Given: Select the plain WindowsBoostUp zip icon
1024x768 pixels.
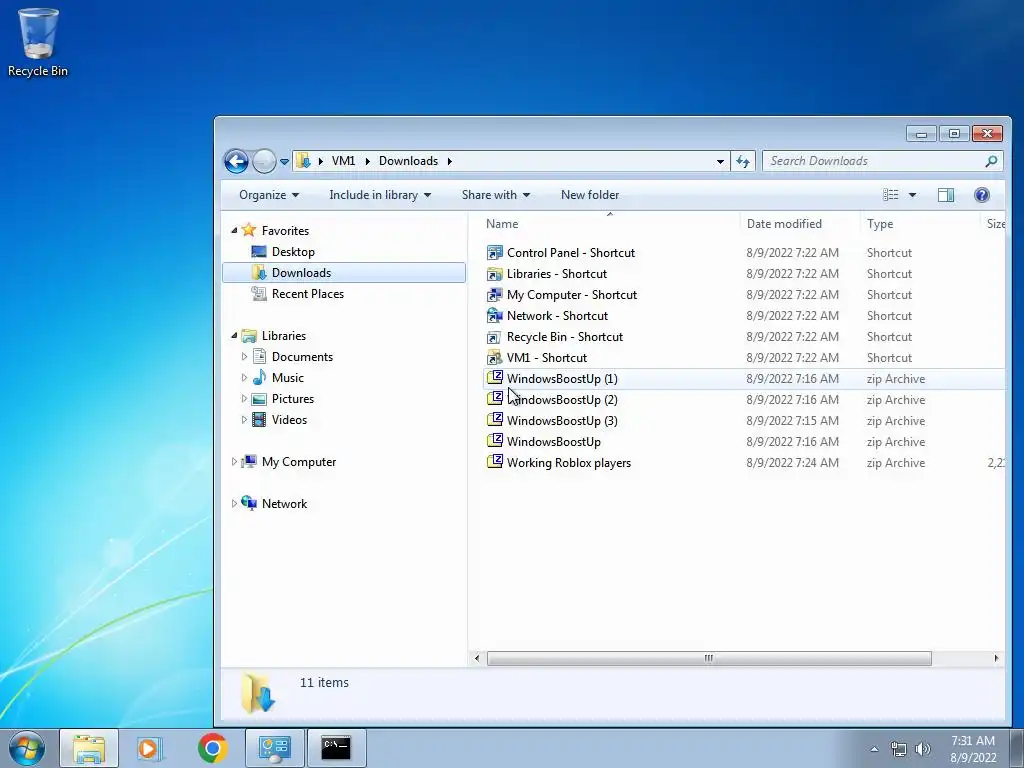Looking at the screenshot, I should (x=495, y=441).
